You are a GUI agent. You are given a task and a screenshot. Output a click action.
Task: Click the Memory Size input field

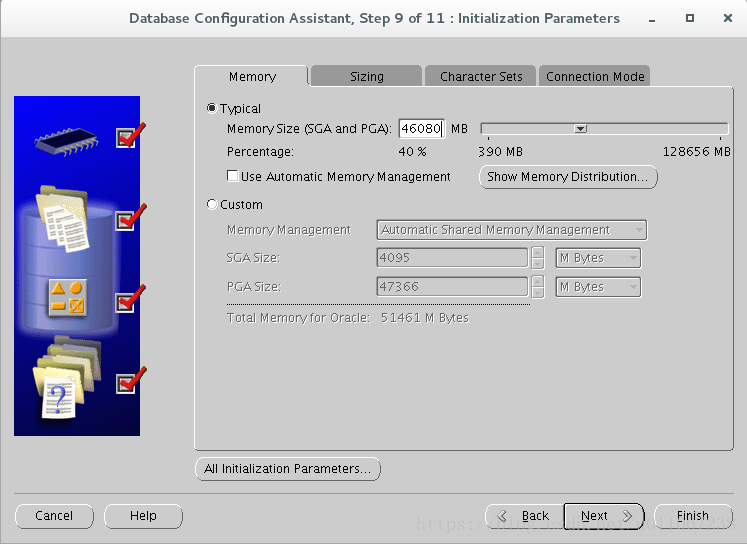pyautogui.click(x=422, y=129)
